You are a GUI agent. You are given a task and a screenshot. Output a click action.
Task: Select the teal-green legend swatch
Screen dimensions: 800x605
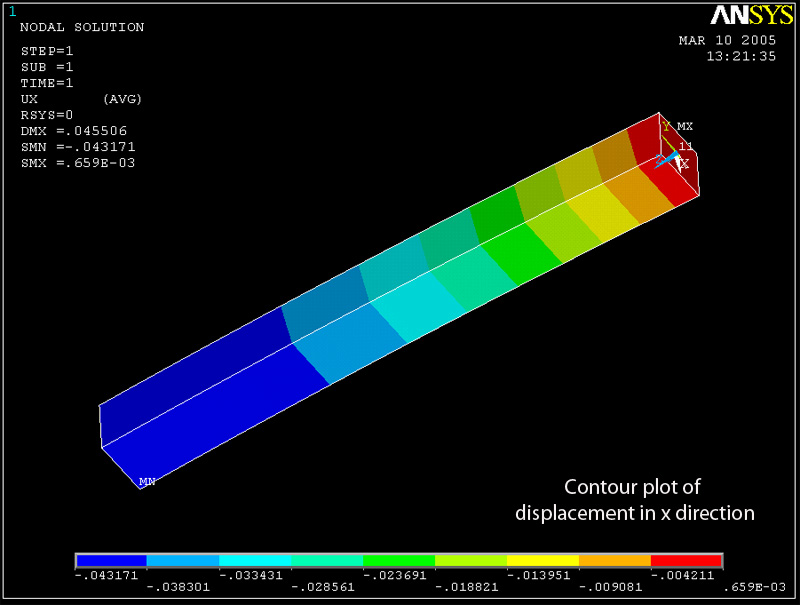[x=327, y=561]
